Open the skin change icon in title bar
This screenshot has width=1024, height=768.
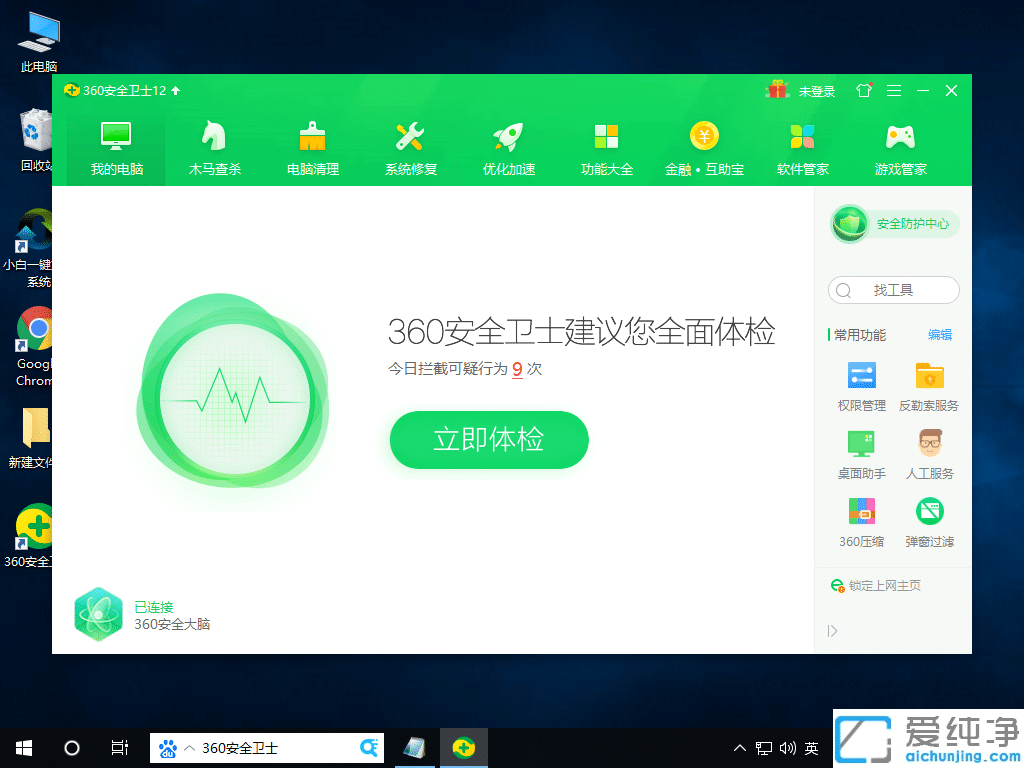pyautogui.click(x=863, y=90)
